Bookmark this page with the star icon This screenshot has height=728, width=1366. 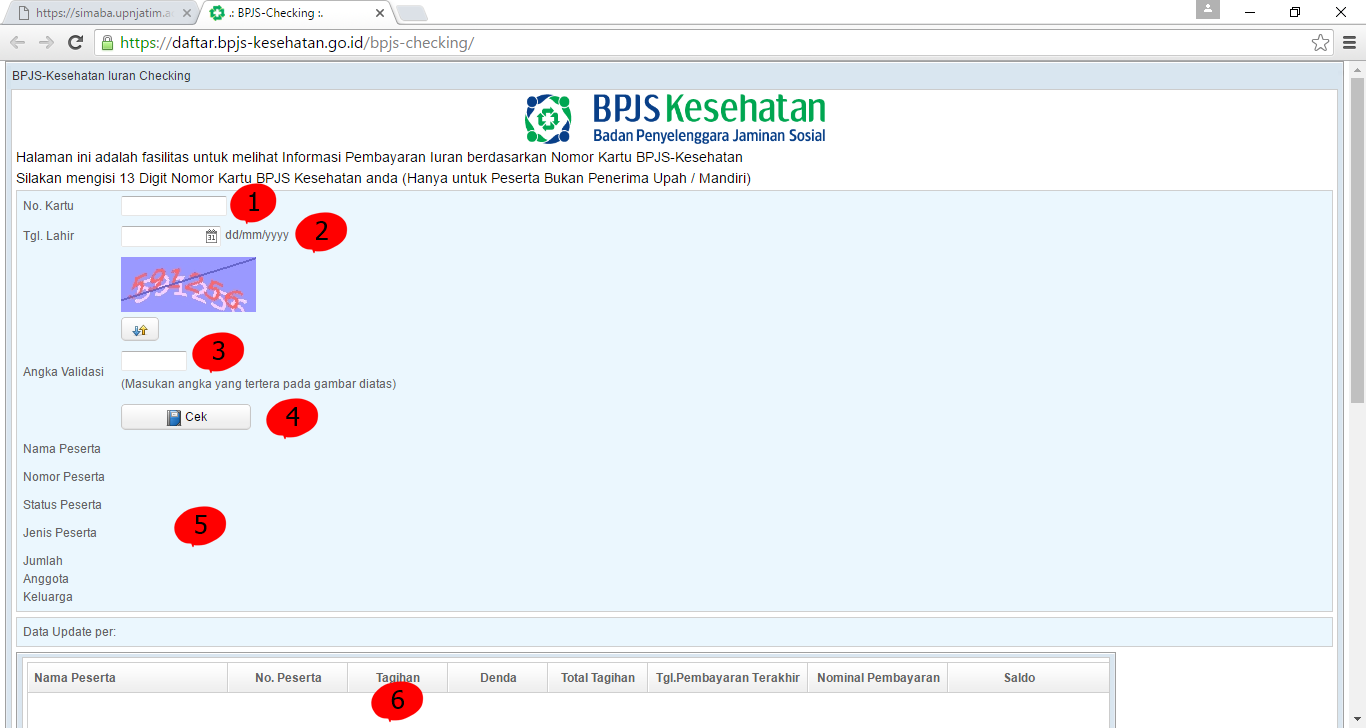coord(1320,42)
